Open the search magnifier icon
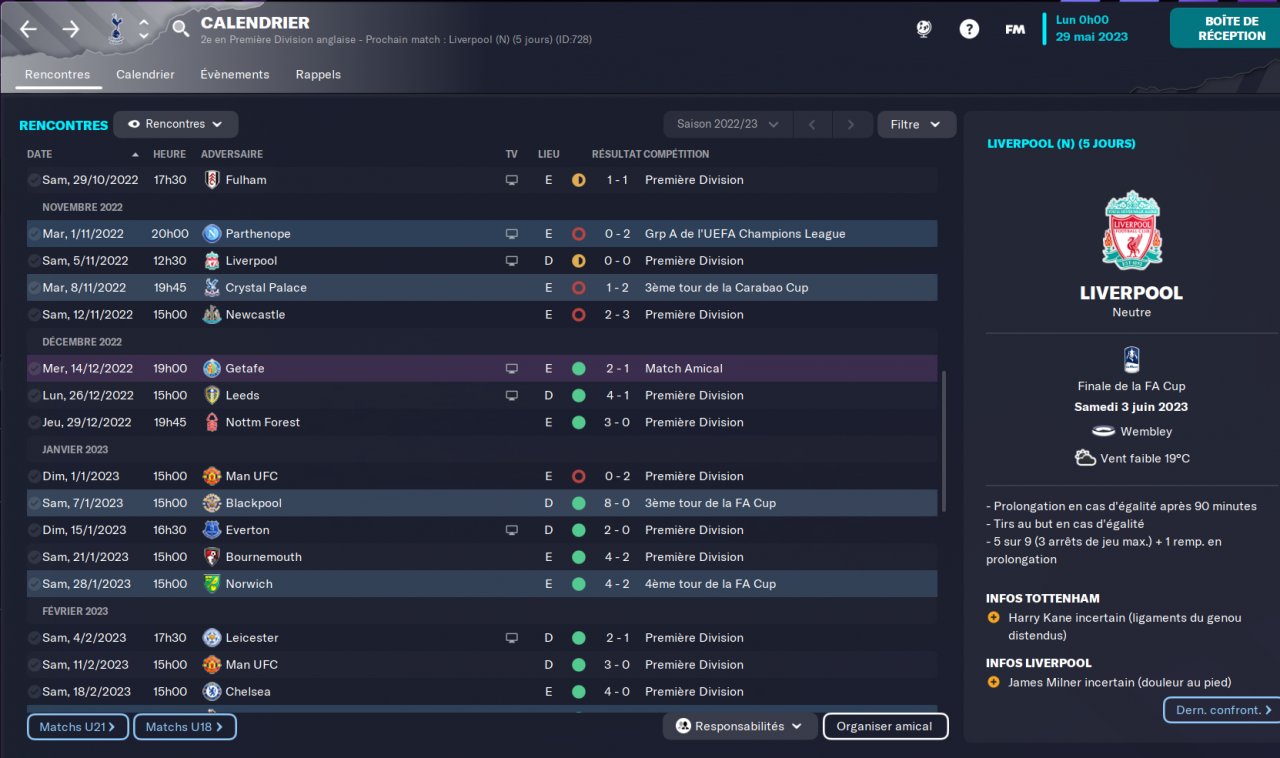Viewport: 1280px width, 758px height. [x=180, y=29]
